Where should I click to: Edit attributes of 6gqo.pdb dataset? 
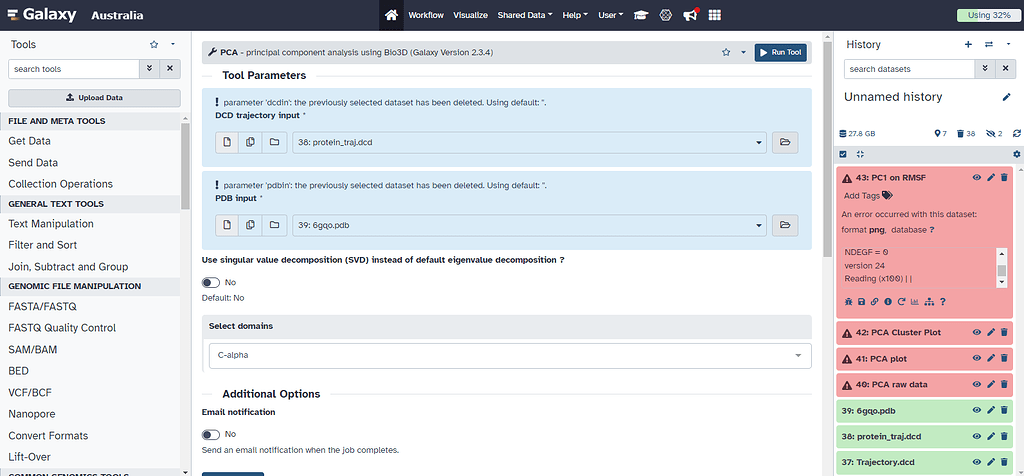click(x=990, y=410)
